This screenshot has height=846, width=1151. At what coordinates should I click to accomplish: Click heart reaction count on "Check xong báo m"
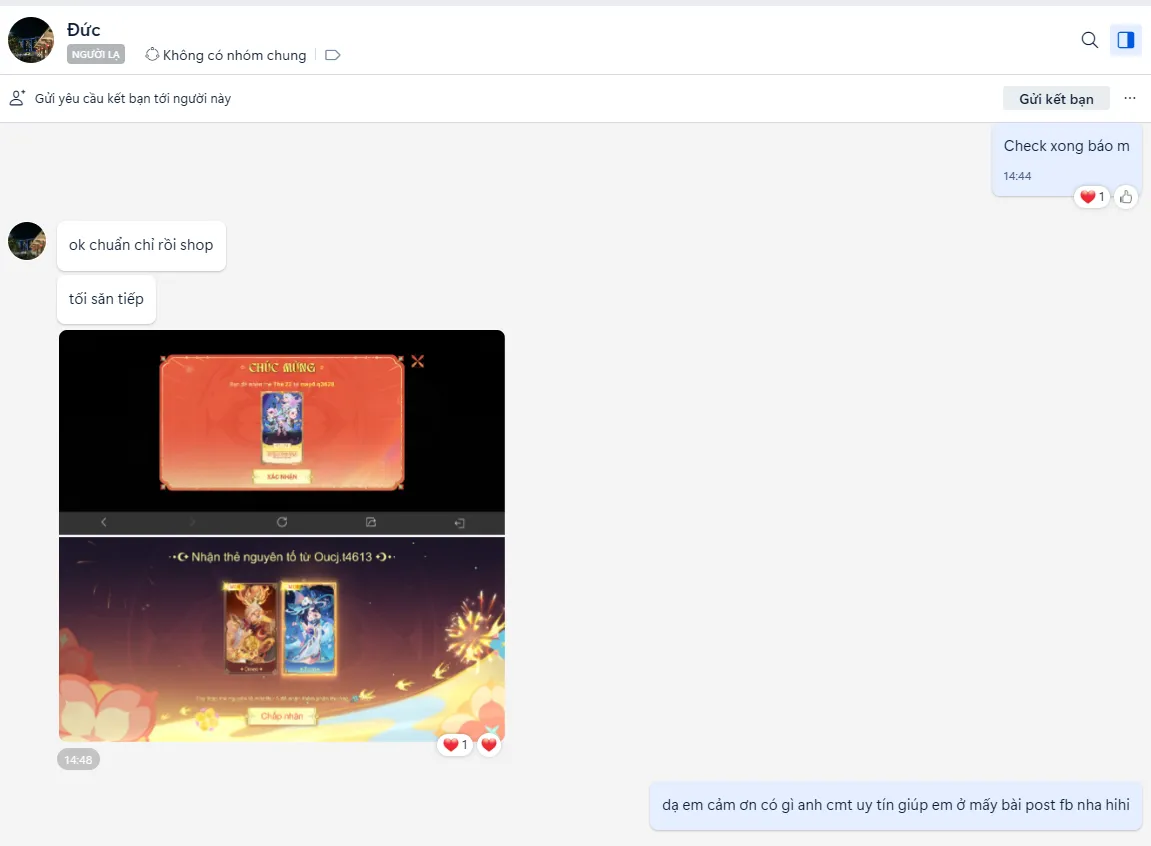(x=1091, y=197)
